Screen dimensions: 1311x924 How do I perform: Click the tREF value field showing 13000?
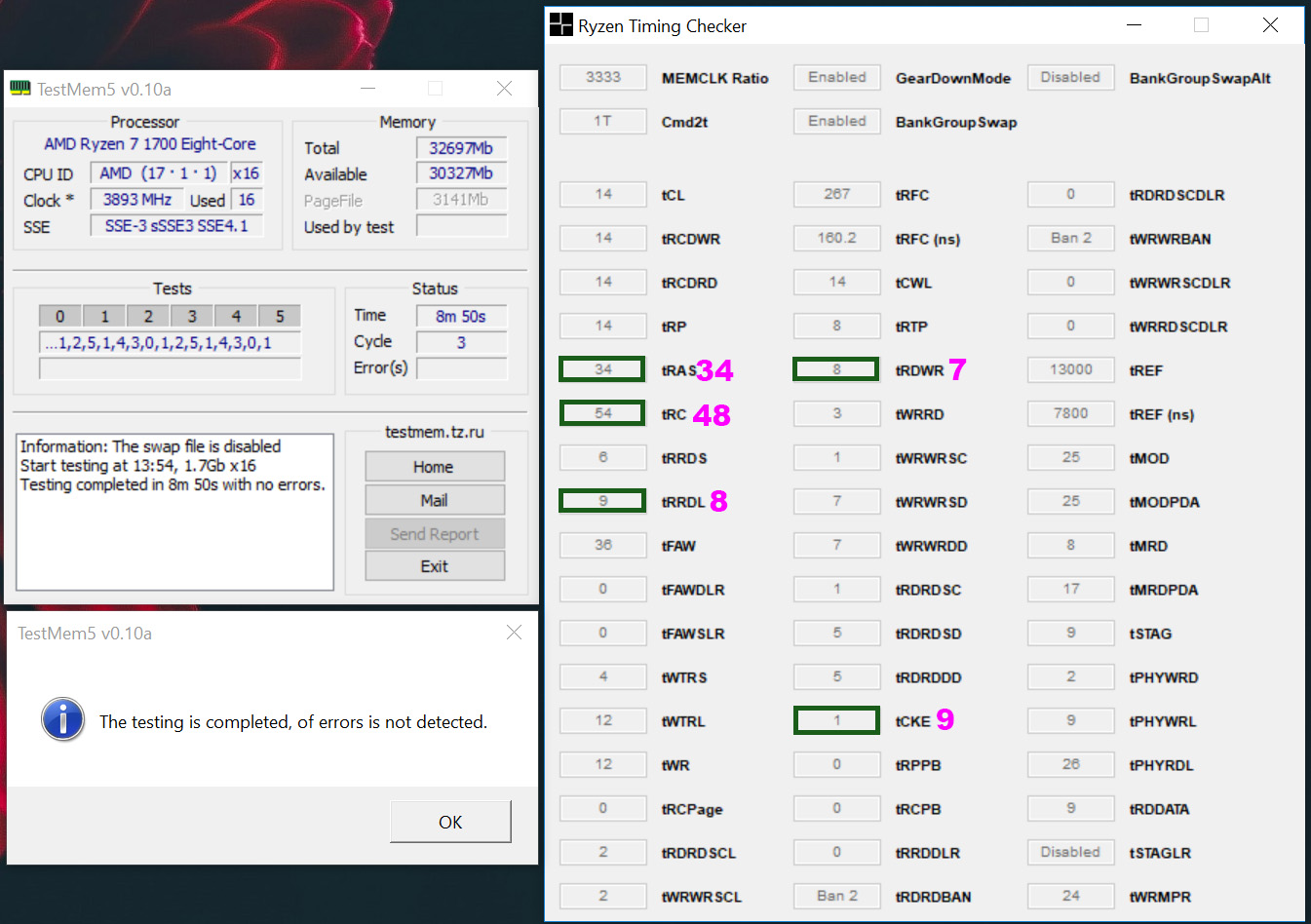pos(1071,369)
